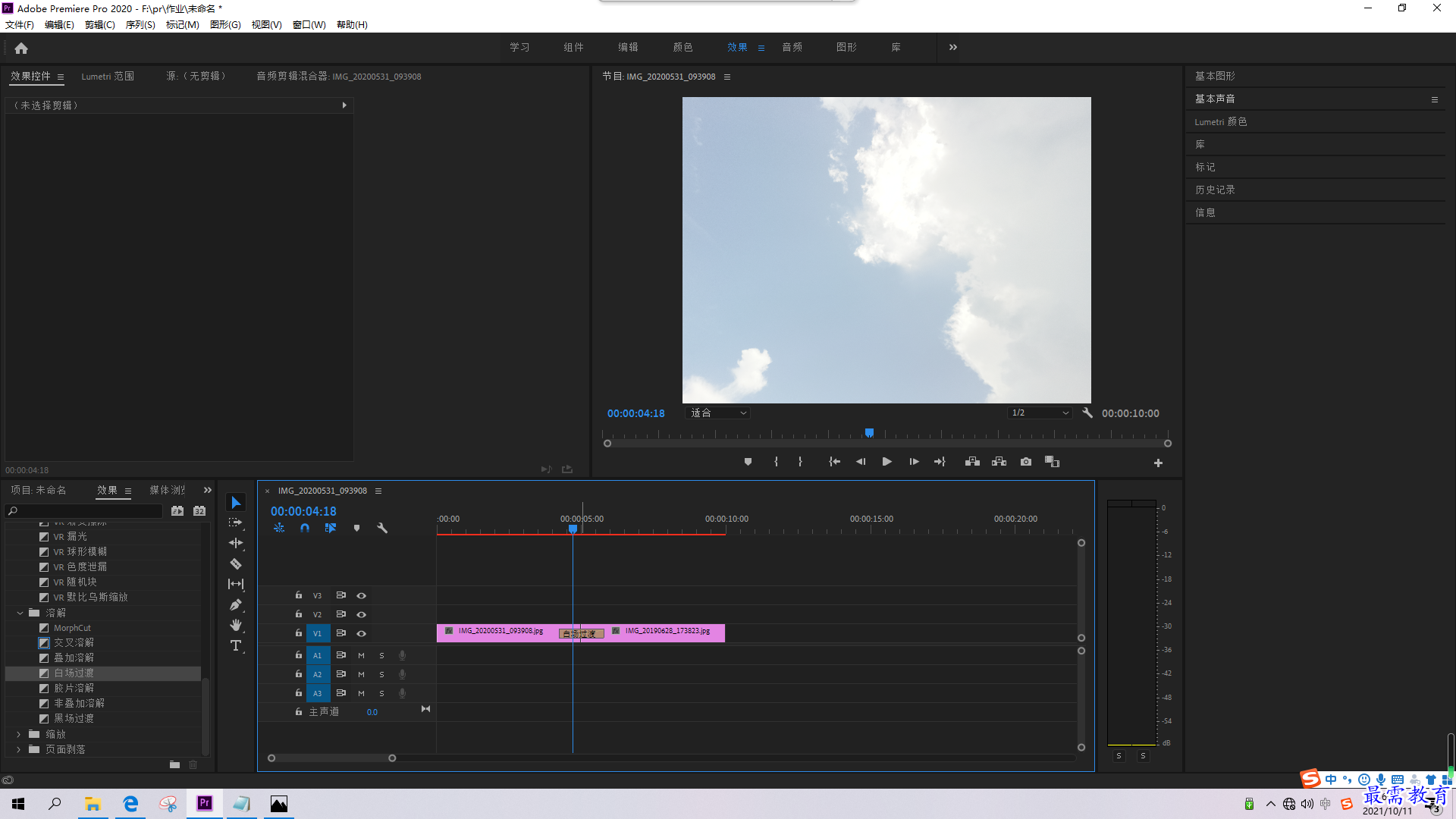Switch to 媒体浏览 tab

click(x=168, y=491)
